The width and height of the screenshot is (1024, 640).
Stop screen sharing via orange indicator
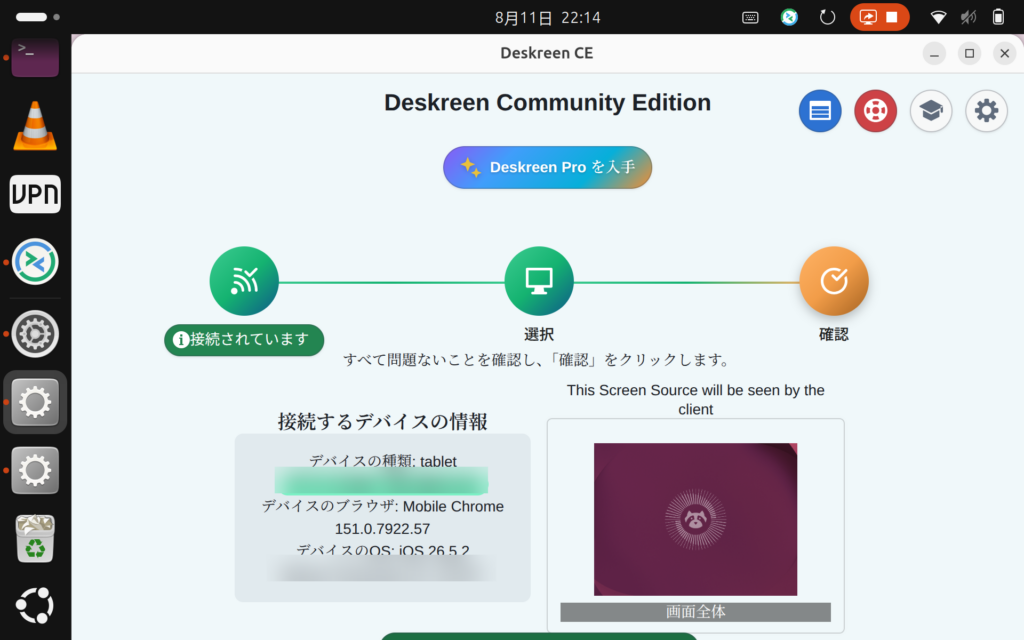(x=880, y=18)
